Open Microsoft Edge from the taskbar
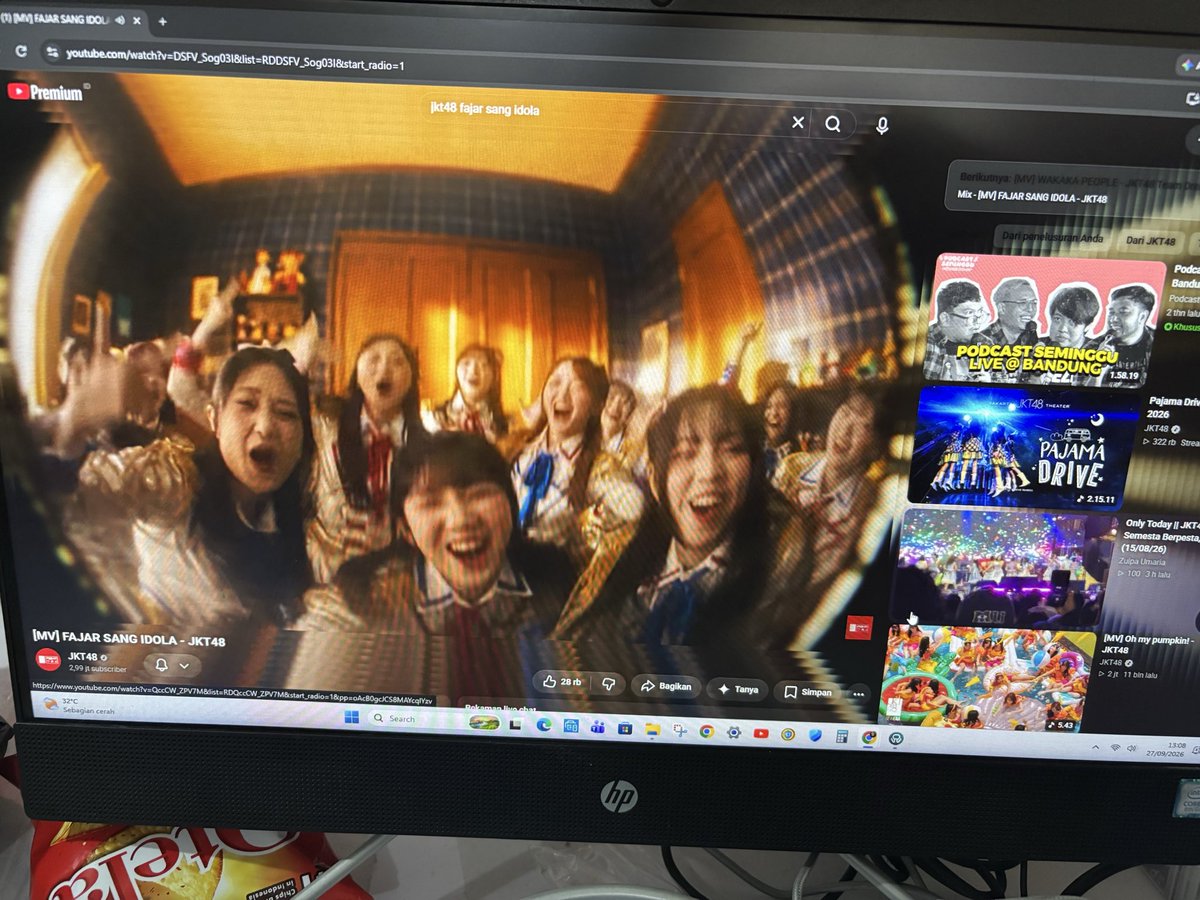The height and width of the screenshot is (900, 1200). click(x=544, y=725)
